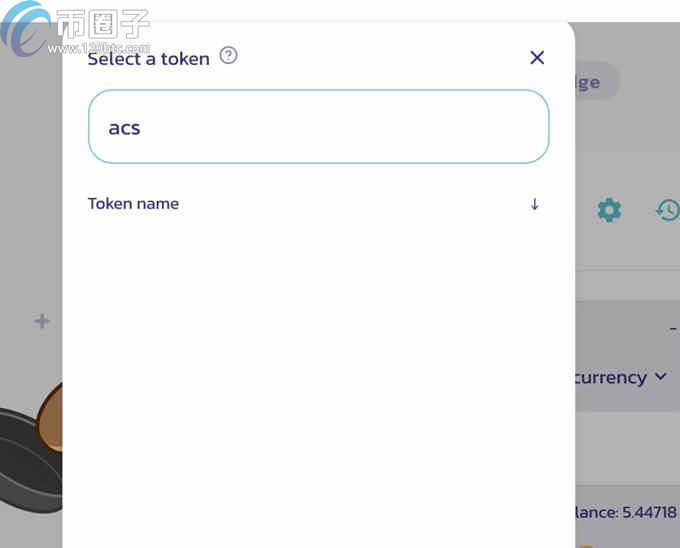Open the www.120btc.com watermark link

[99, 48]
